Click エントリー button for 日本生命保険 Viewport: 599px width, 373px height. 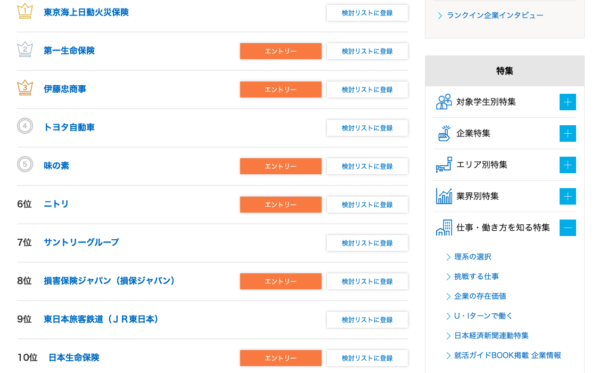[x=281, y=358]
